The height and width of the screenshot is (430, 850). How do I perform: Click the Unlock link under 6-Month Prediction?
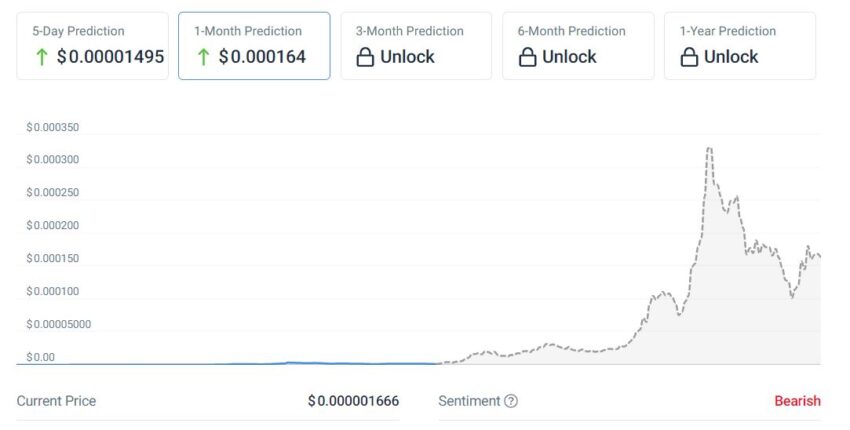[569, 57]
